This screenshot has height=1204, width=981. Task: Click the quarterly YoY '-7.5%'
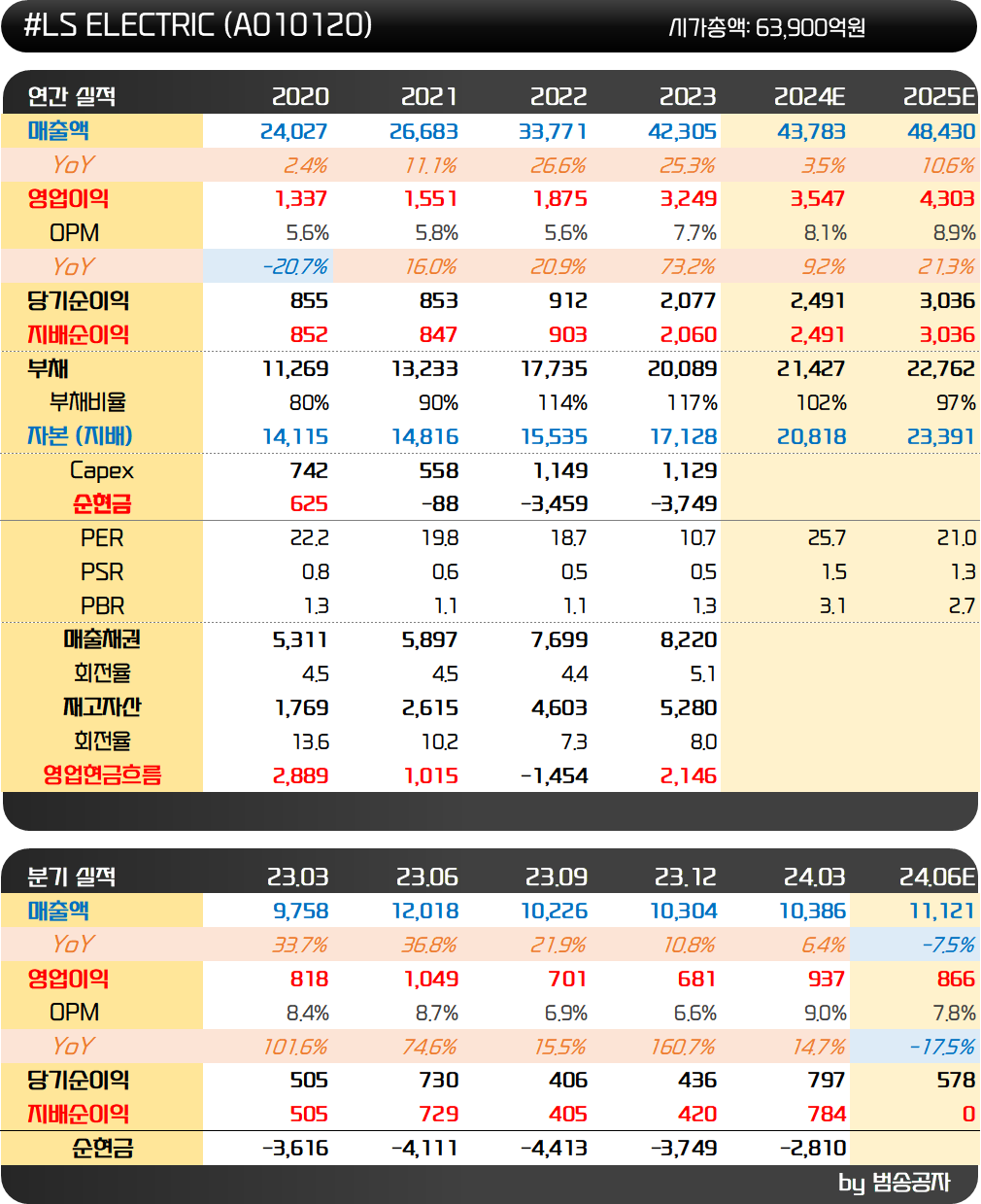point(947,945)
